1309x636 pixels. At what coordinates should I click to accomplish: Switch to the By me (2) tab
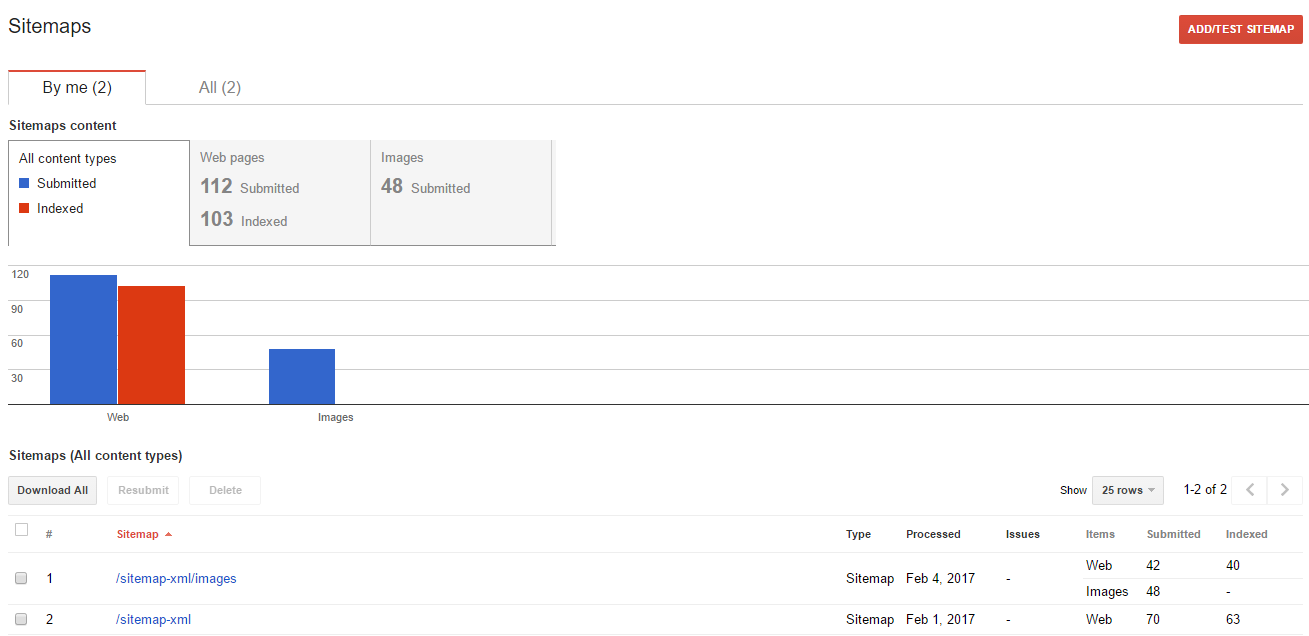tap(76, 87)
